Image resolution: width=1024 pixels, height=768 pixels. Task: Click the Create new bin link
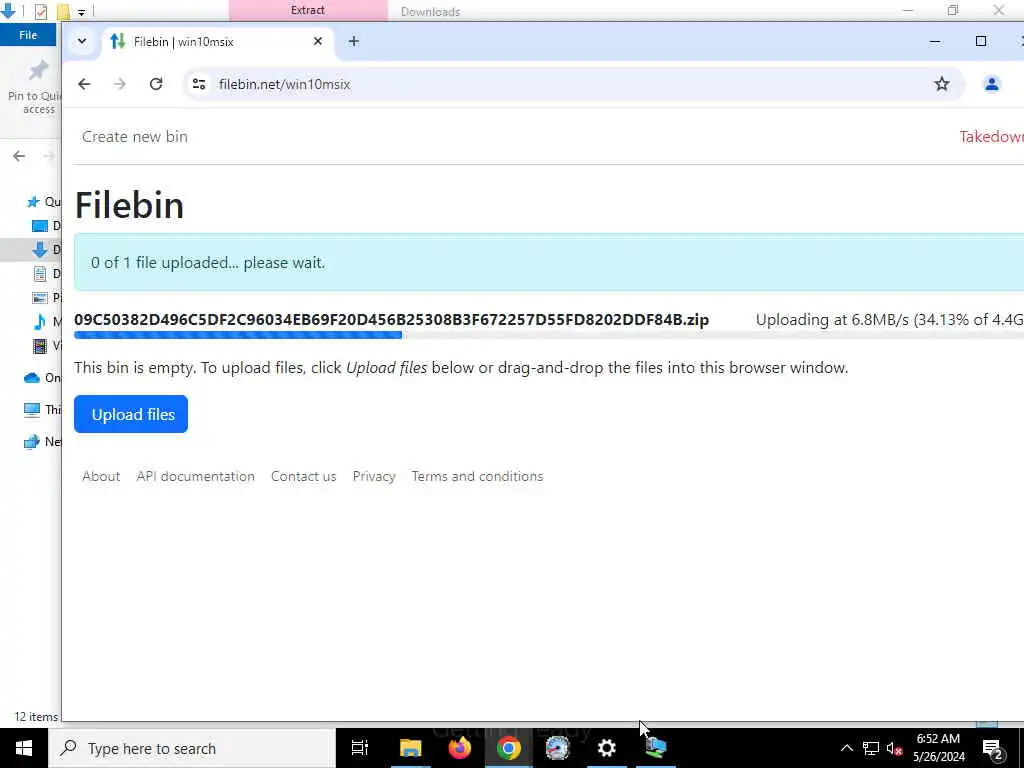click(x=135, y=136)
